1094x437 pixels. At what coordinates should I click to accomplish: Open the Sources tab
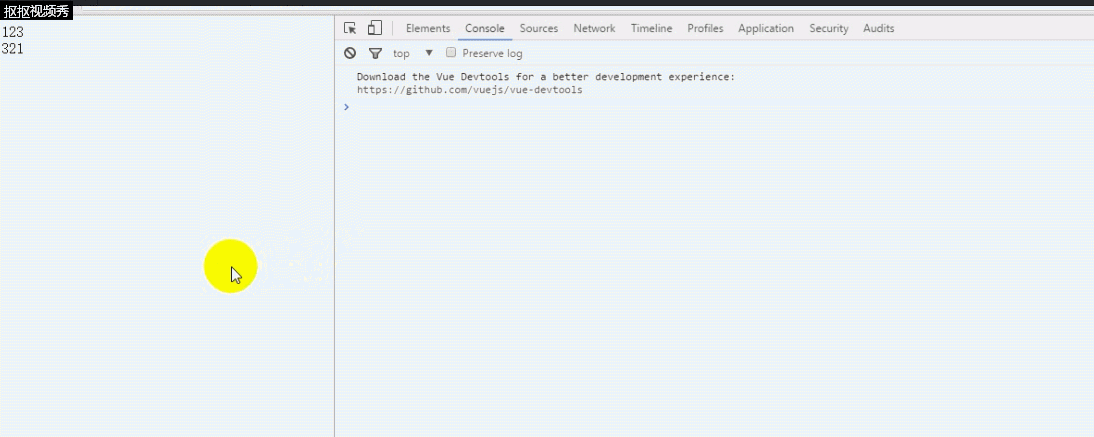(539, 29)
